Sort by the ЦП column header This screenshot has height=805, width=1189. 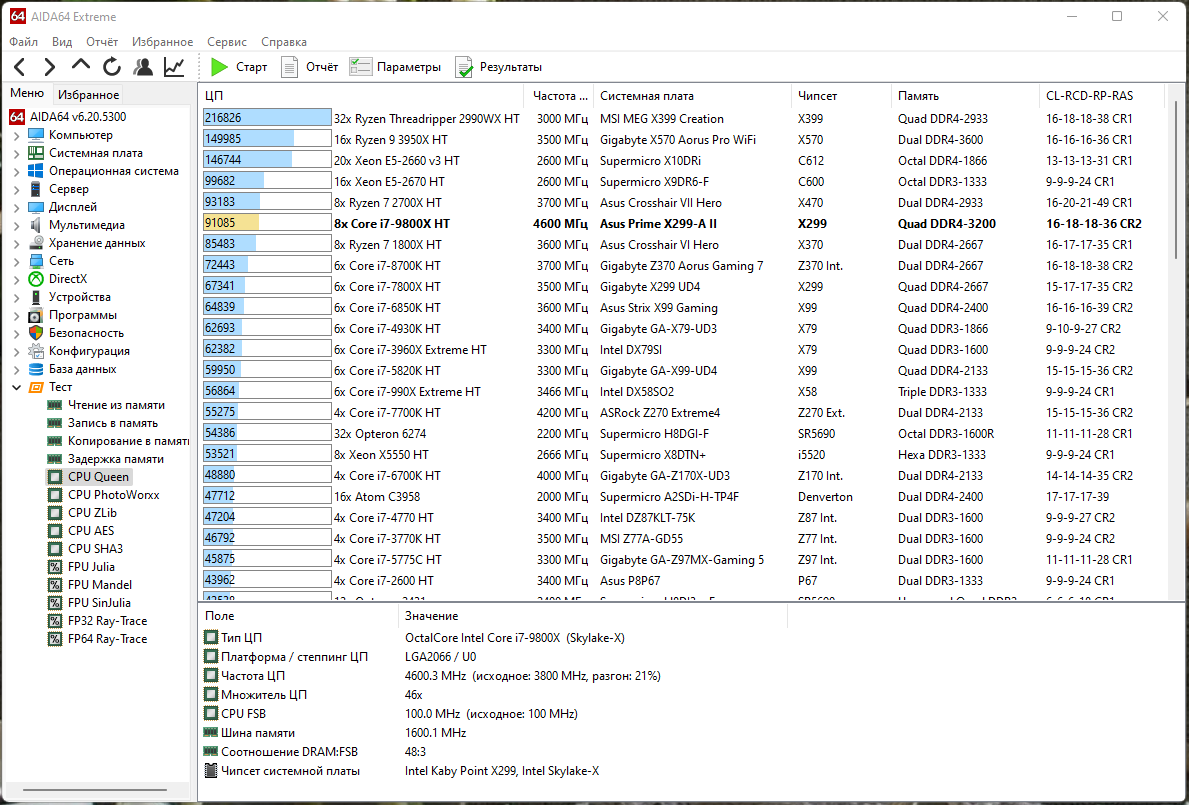pos(361,96)
